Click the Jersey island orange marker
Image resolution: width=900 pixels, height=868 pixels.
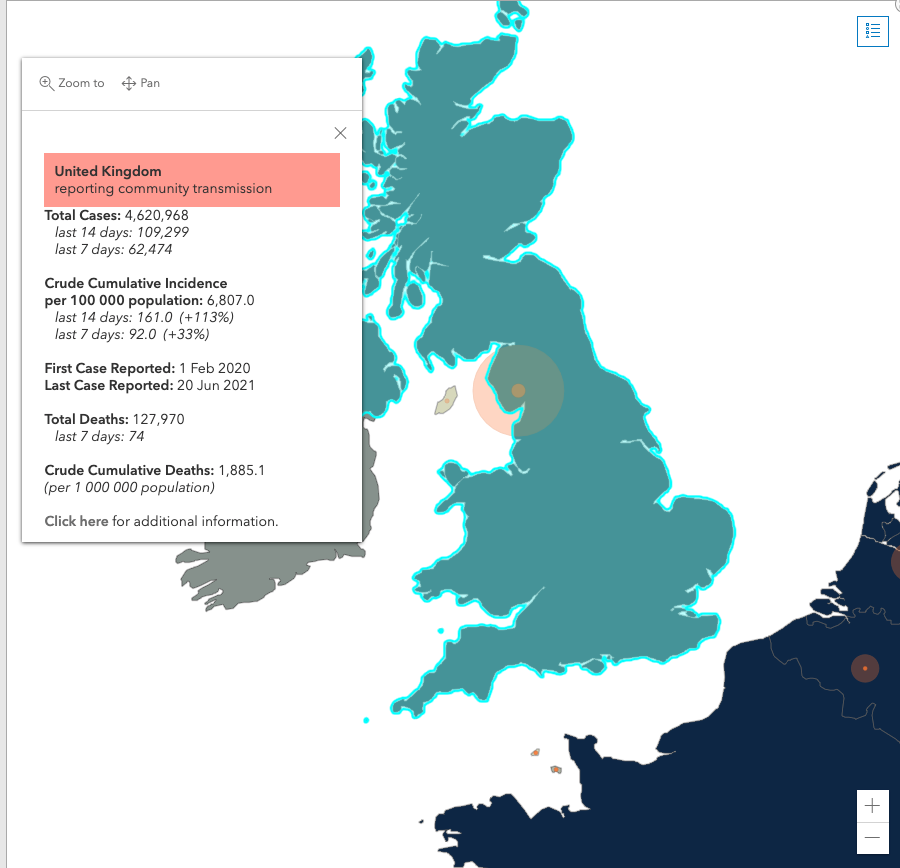point(556,769)
